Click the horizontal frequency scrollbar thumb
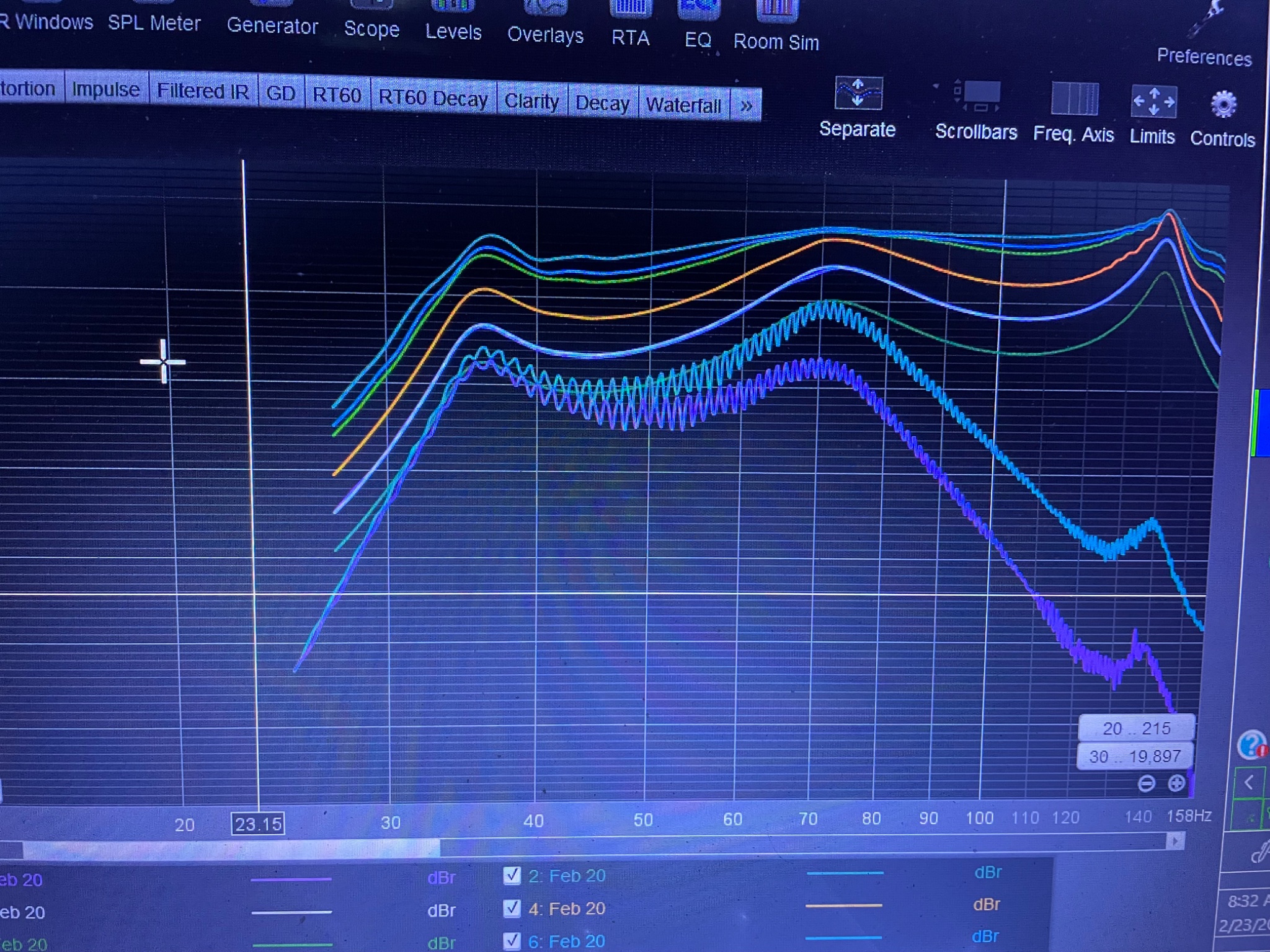This screenshot has height=952, width=1270. [x=231, y=848]
